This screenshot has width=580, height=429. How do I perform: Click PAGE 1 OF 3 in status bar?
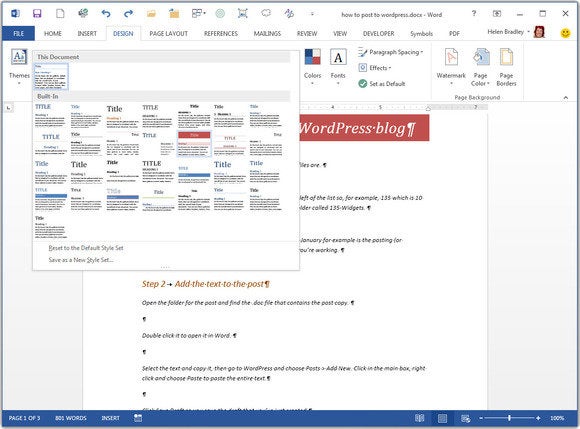[24, 418]
